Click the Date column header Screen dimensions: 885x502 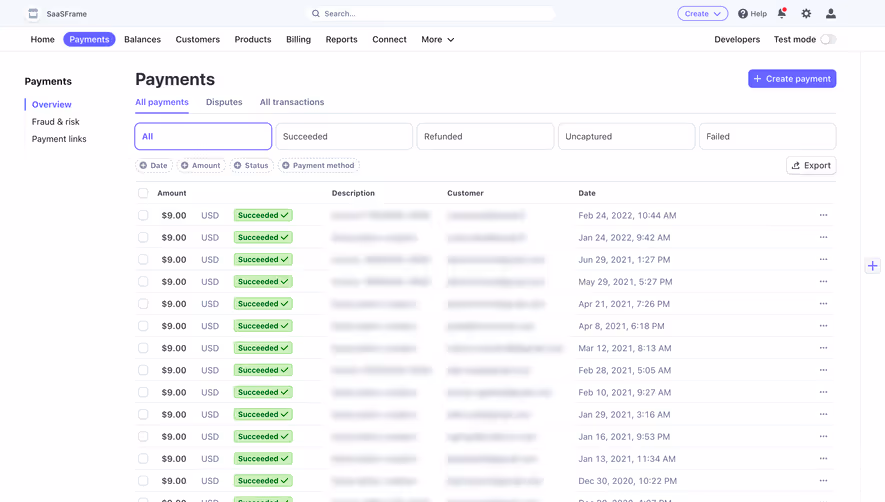(x=586, y=193)
